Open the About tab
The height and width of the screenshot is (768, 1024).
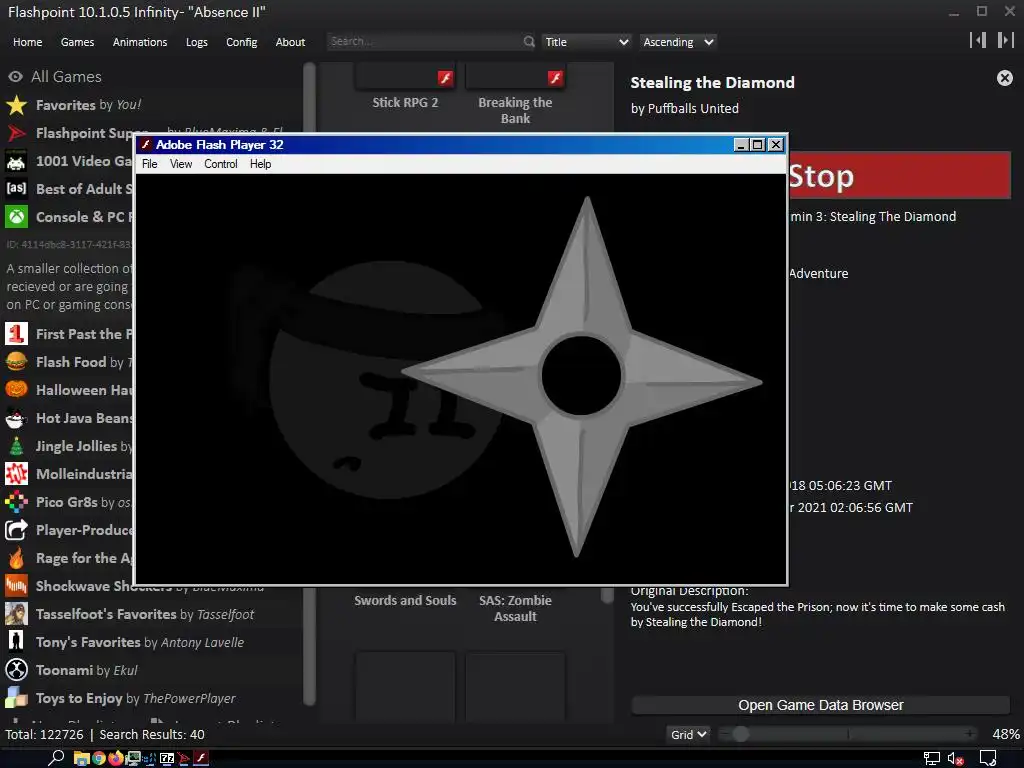[290, 42]
